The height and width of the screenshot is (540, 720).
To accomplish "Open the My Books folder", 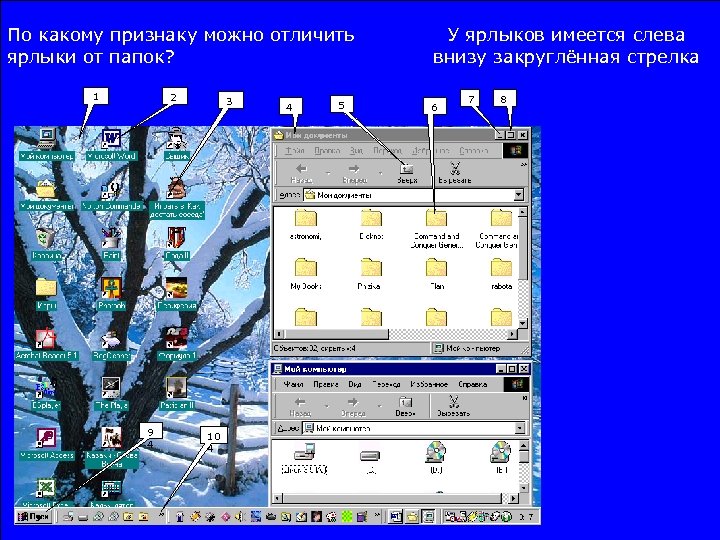I will [x=306, y=274].
